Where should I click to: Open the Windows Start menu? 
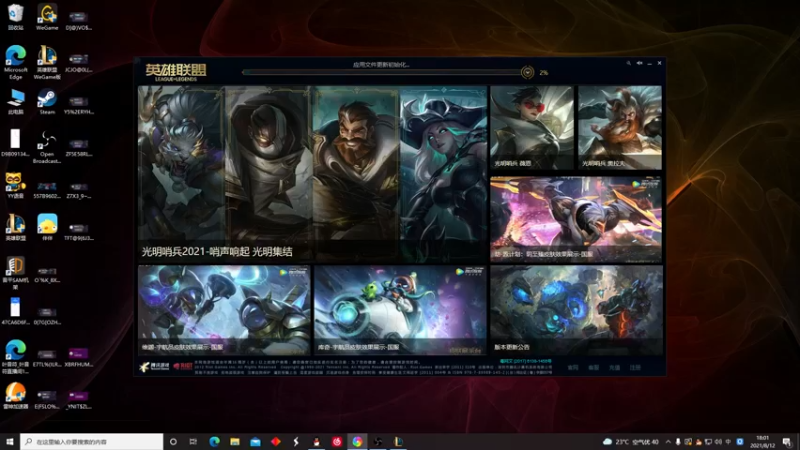(10, 441)
